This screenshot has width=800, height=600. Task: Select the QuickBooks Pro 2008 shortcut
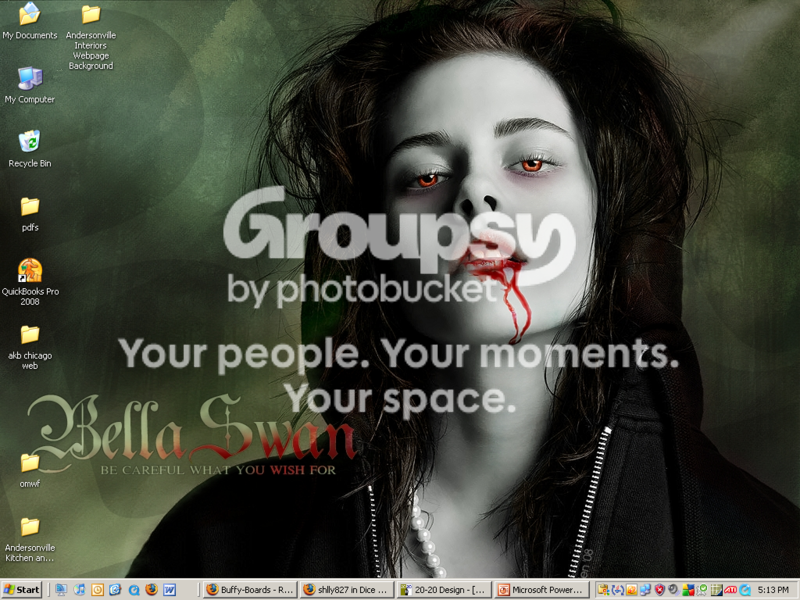pos(30,282)
